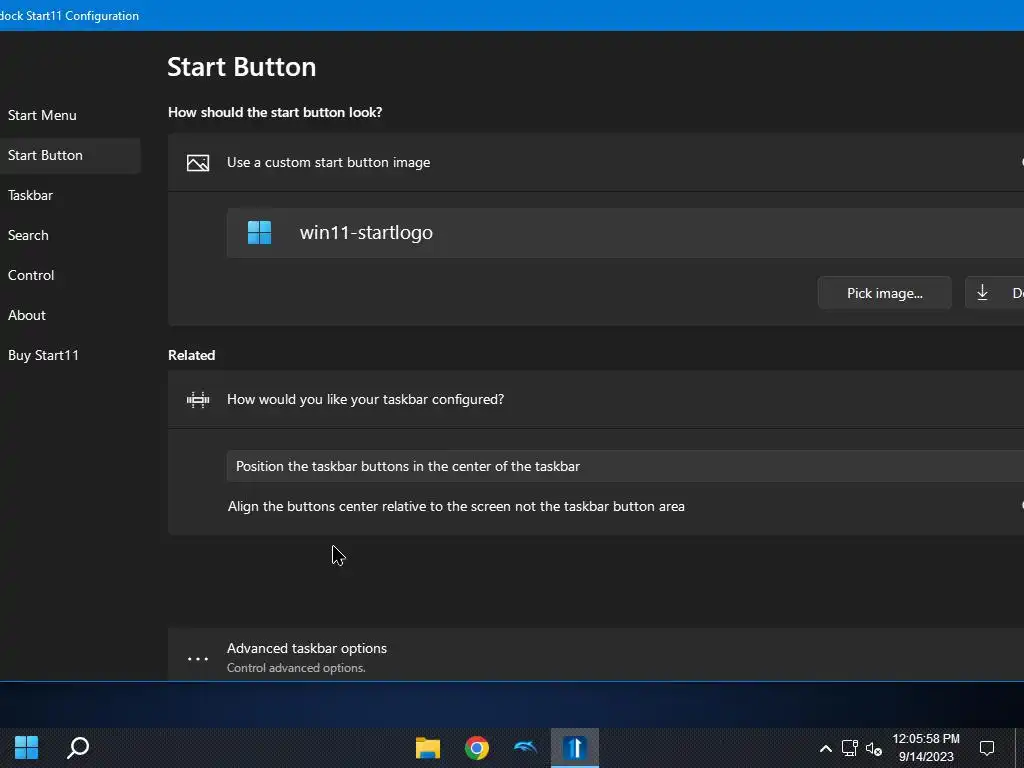Screen dimensions: 1024x768
Task: Click the taskbar configuration icon
Action: (198, 400)
